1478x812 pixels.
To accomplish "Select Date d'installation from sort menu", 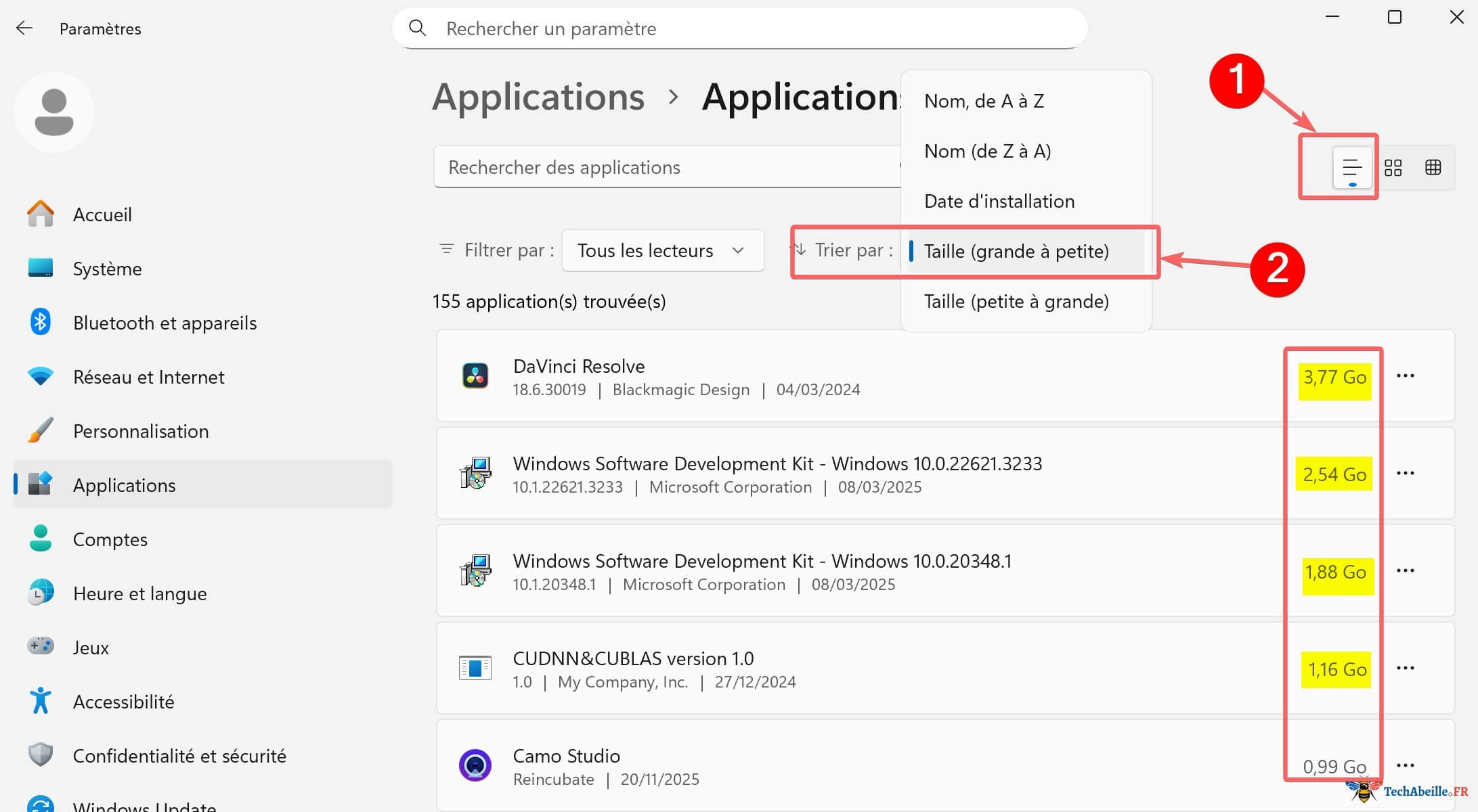I will pos(999,200).
